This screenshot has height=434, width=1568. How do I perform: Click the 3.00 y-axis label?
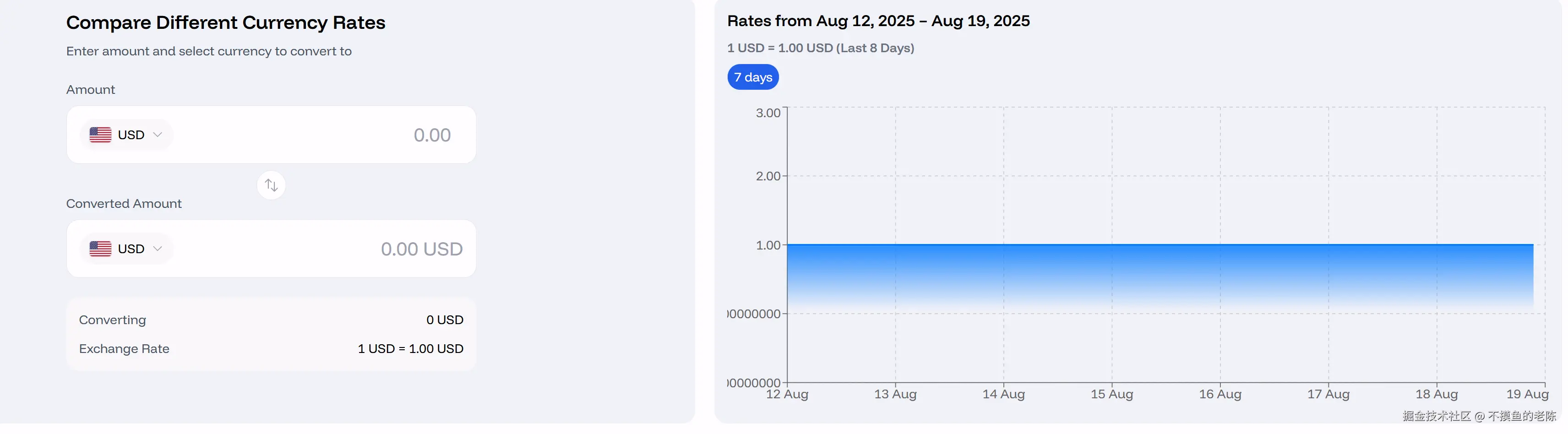pyautogui.click(x=768, y=113)
